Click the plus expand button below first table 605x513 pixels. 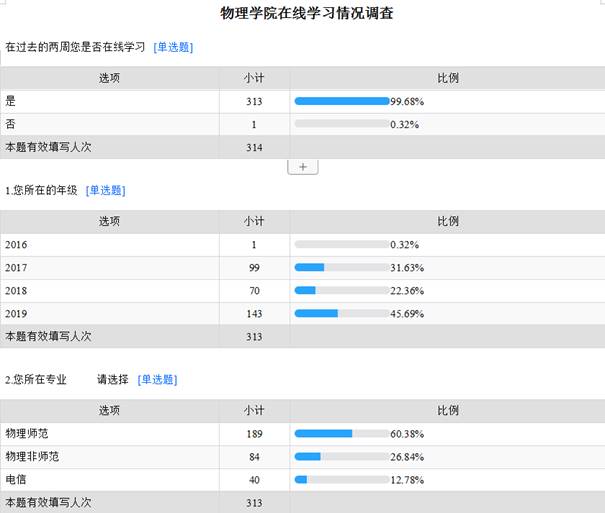pyautogui.click(x=303, y=167)
